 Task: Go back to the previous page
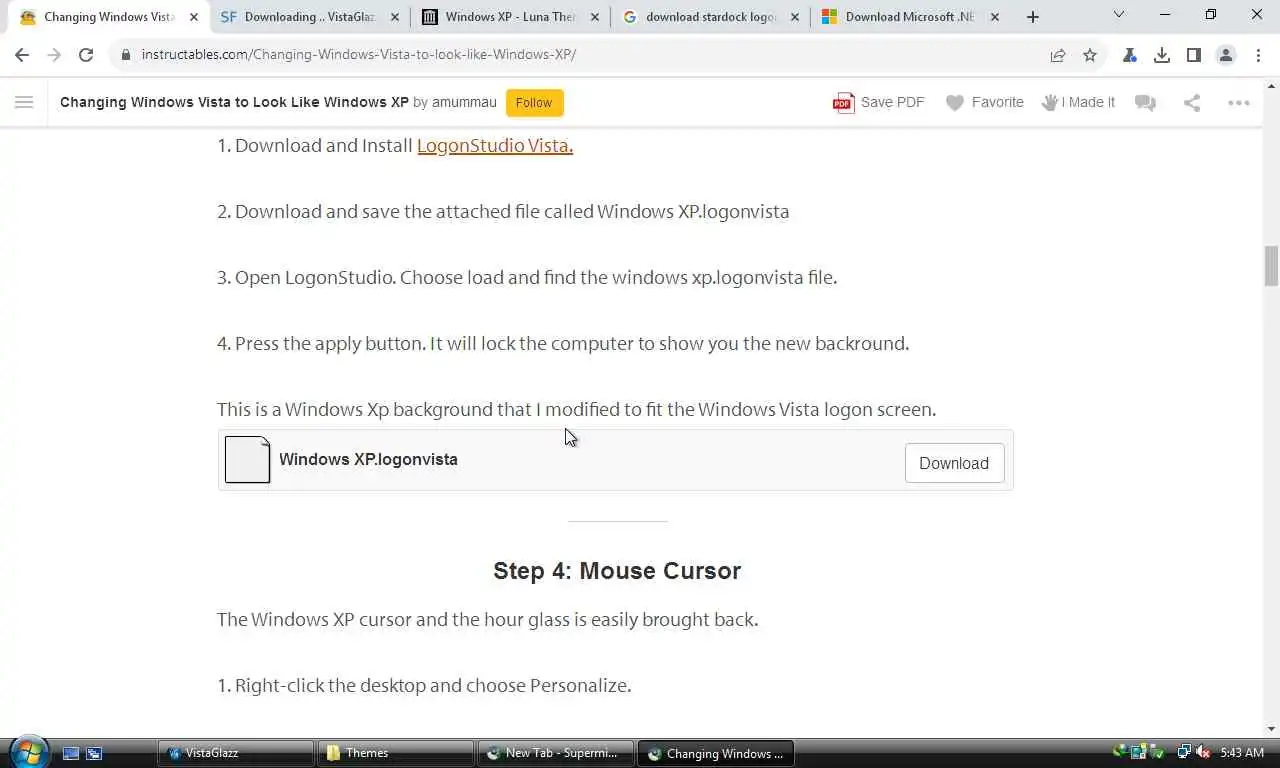click(x=22, y=55)
